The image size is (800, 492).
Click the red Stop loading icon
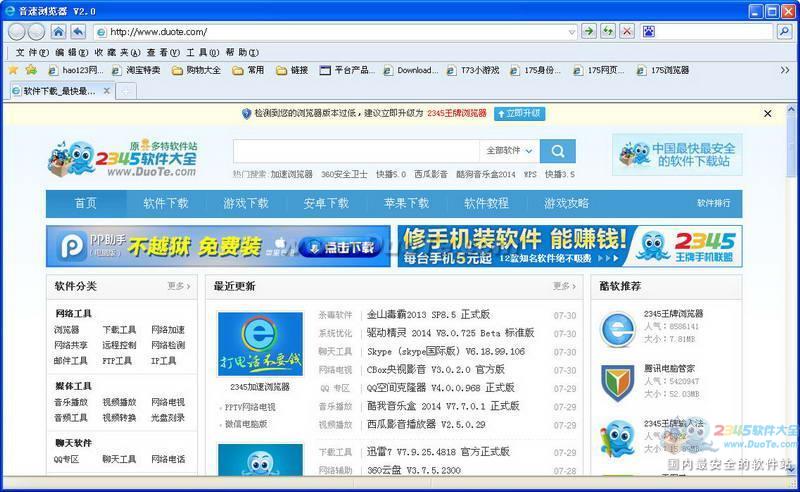pyautogui.click(x=627, y=31)
